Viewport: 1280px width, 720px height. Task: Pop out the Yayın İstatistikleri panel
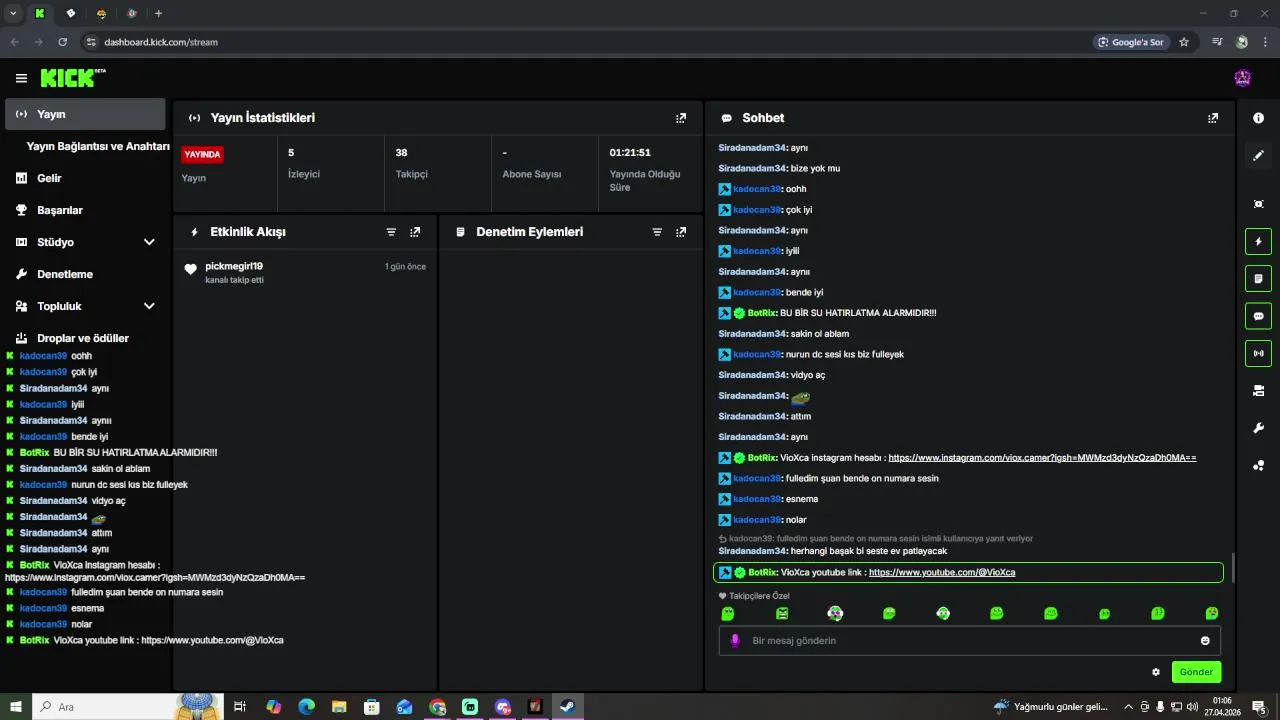(x=681, y=118)
